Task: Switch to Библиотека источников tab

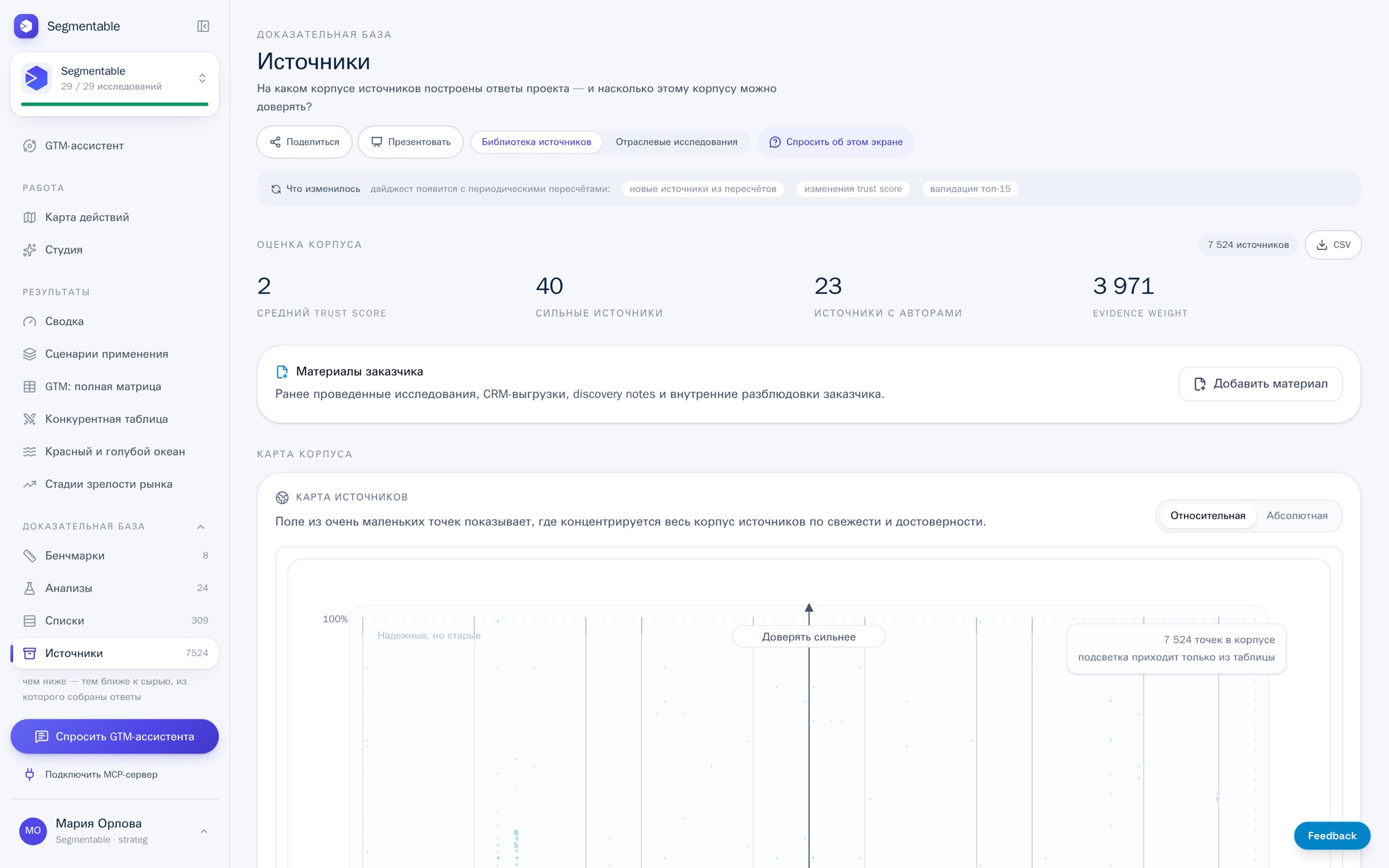Action: click(536, 142)
